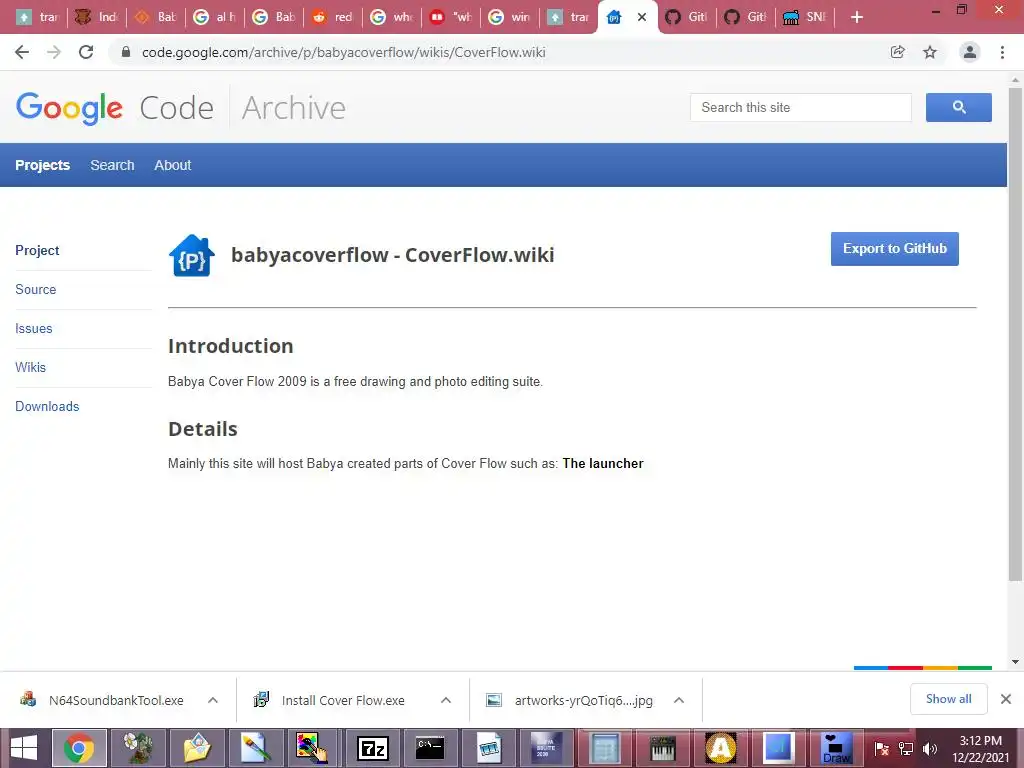This screenshot has width=1024, height=768.
Task: Click the blue {P} project house icon
Action: (191, 255)
